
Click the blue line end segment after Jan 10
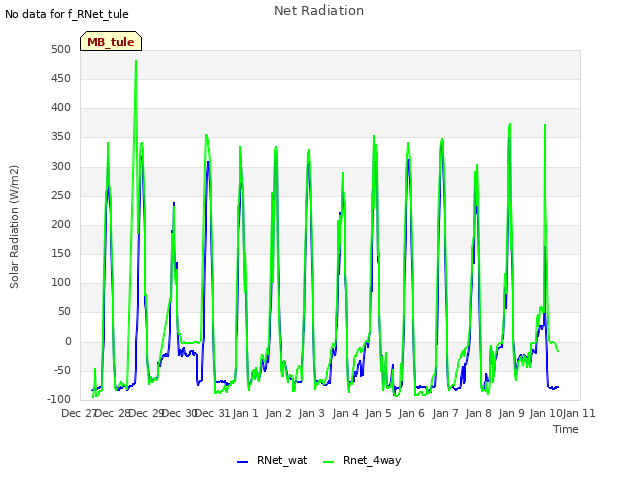[x=553, y=387]
